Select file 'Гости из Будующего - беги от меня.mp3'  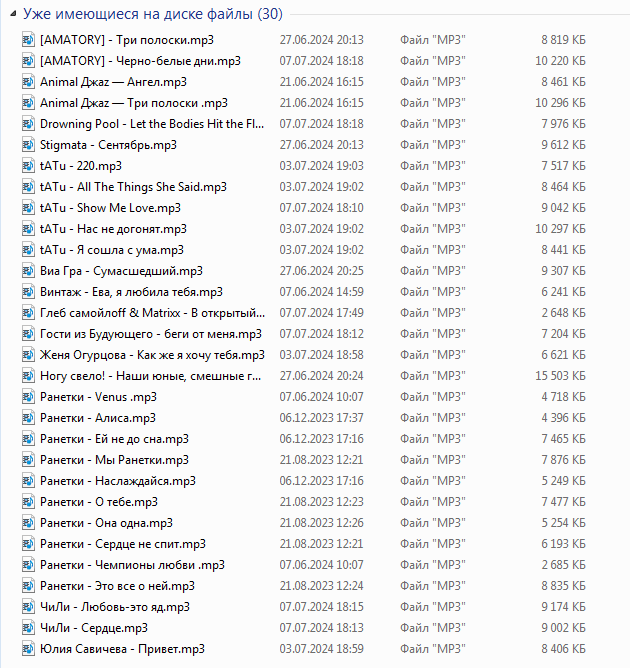pyautogui.click(x=151, y=334)
